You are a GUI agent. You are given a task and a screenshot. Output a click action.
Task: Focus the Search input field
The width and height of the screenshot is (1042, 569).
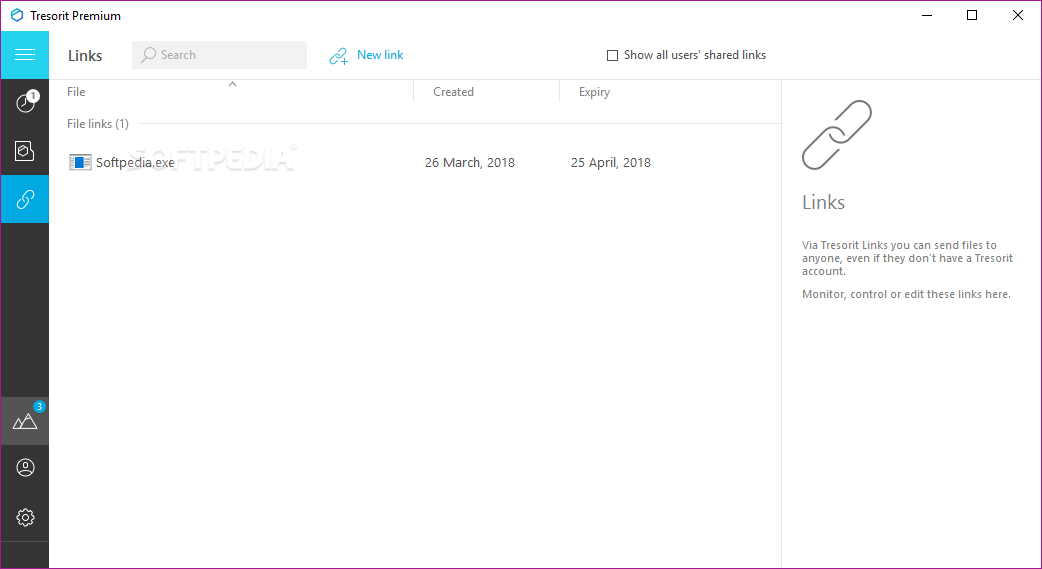pyautogui.click(x=219, y=55)
